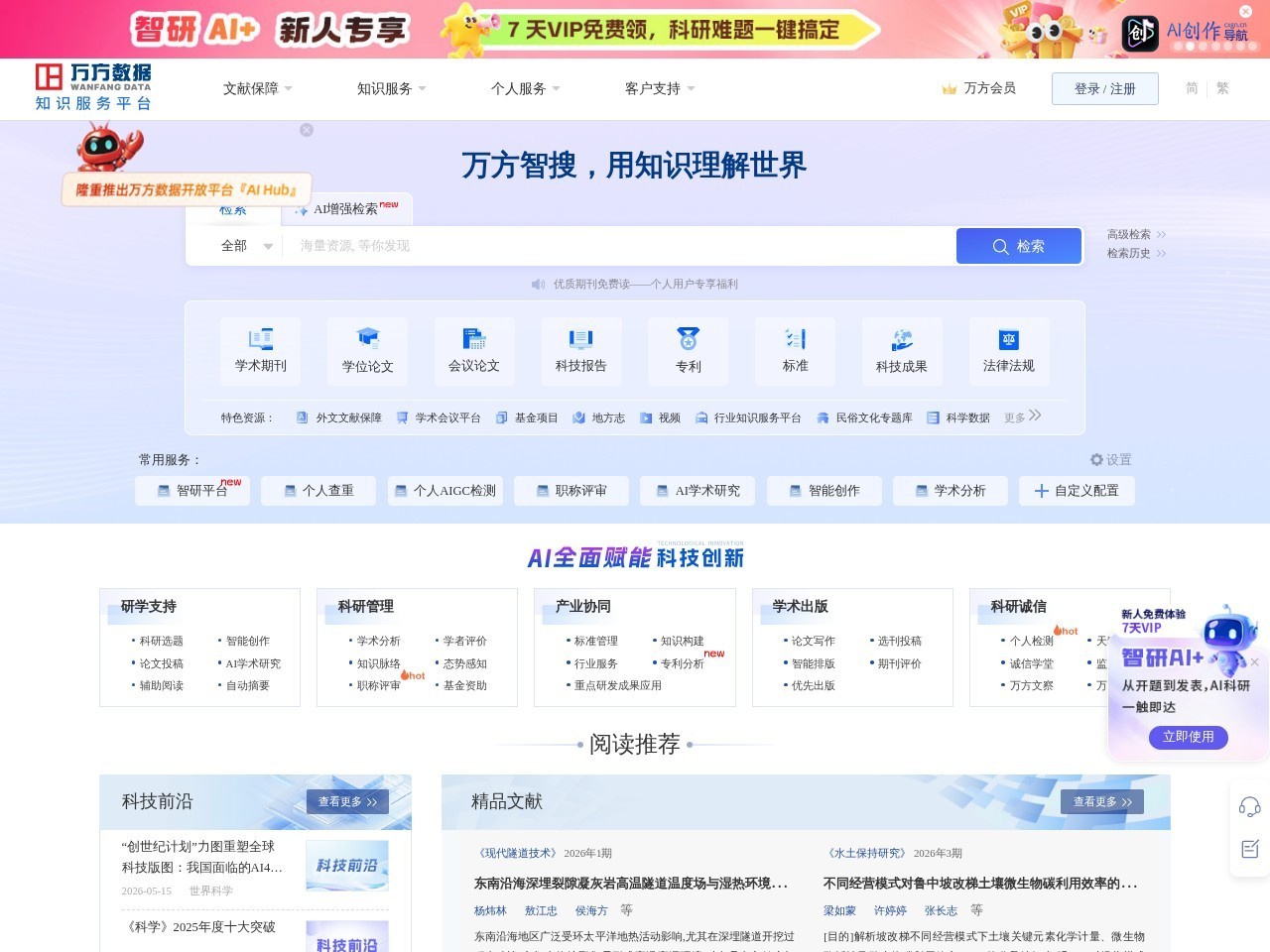Screen dimensions: 1270x952
Task: Open 个人检测 link under 科研诚信
Action: [x=1031, y=642]
